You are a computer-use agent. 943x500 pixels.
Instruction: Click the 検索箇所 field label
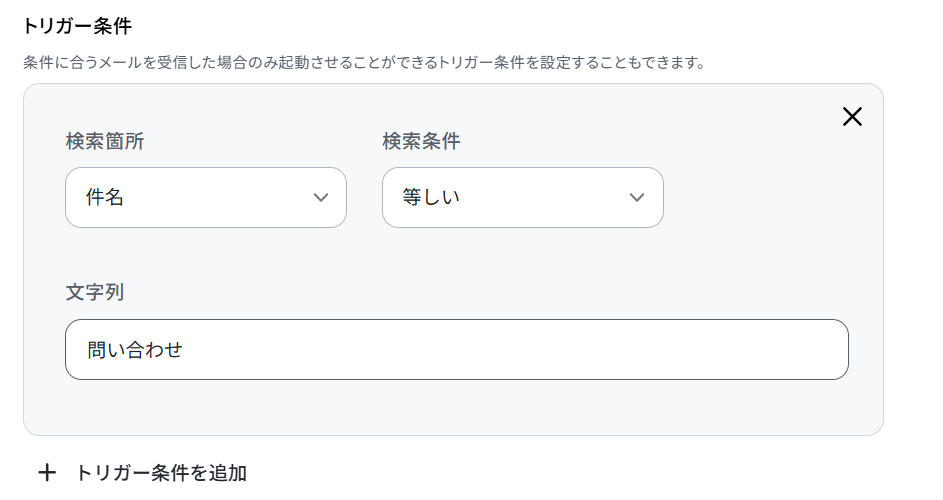click(x=105, y=141)
